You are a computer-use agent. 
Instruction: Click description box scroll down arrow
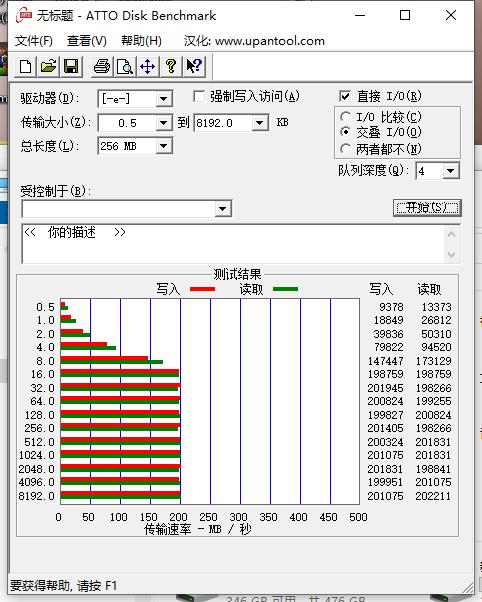(x=452, y=254)
